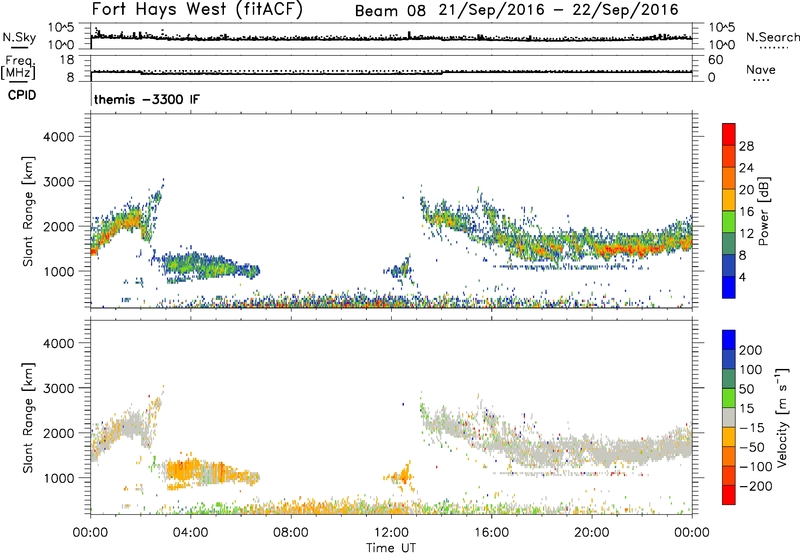Click the 'Power [dB]' color bar label
Viewport: 800px width, 554px height.
pyautogui.click(x=764, y=211)
